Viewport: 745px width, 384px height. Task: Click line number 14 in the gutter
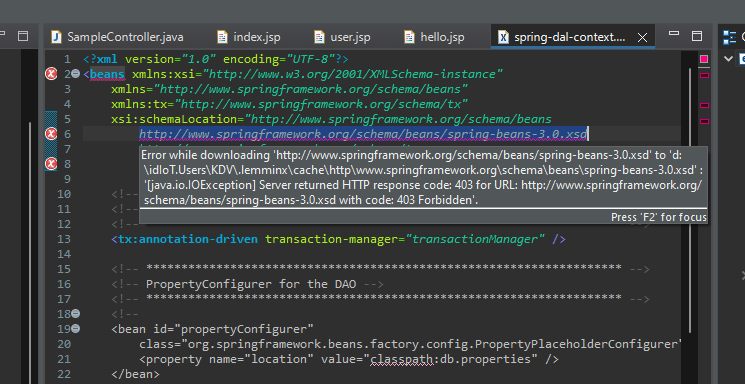pos(64,254)
